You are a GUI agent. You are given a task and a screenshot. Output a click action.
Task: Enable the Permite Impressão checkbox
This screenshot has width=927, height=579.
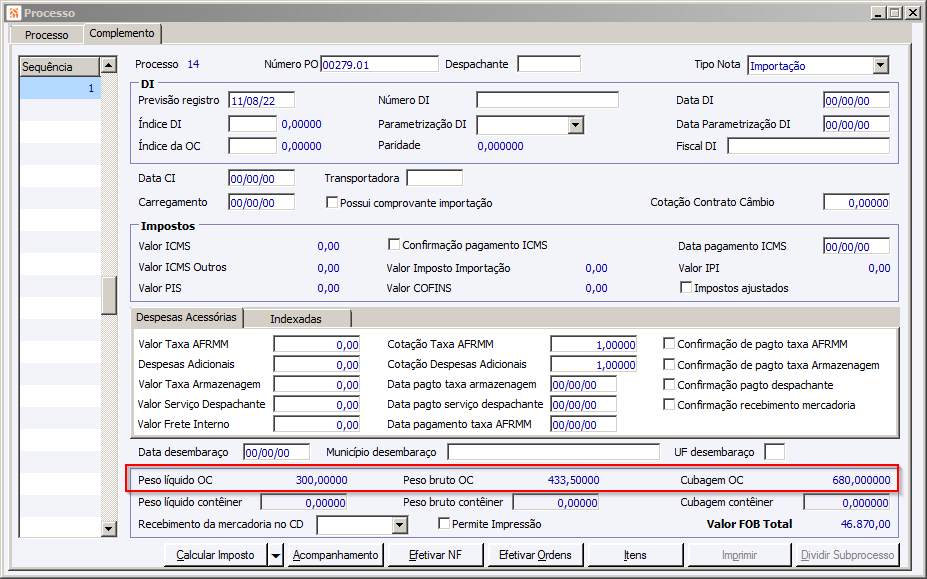pyautogui.click(x=444, y=523)
